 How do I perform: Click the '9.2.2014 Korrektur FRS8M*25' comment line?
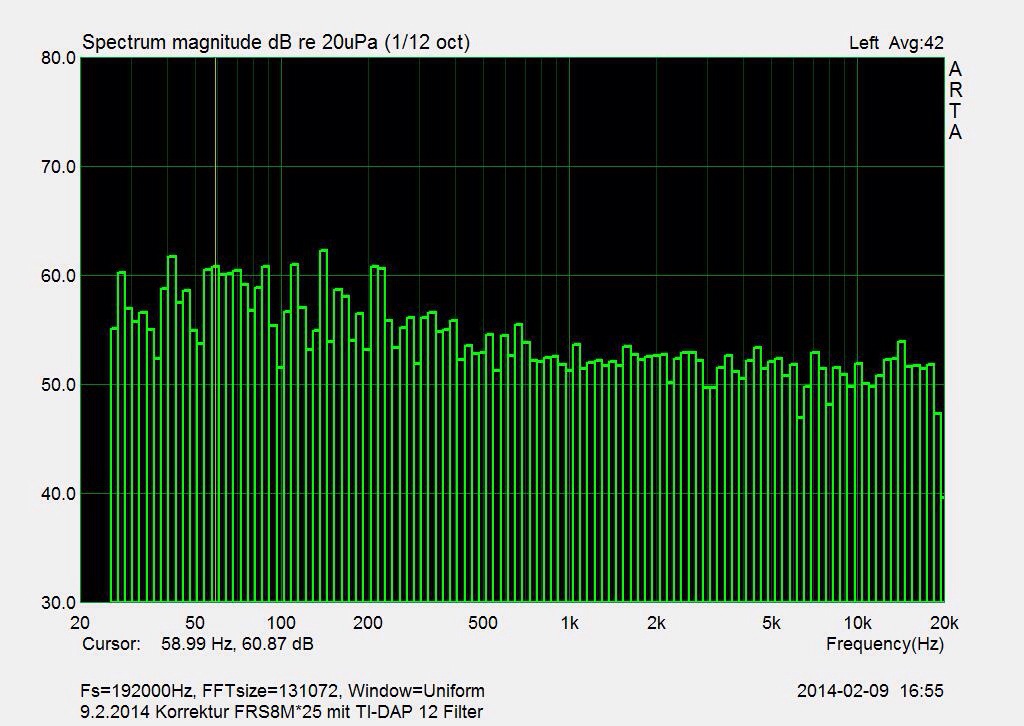tap(281, 712)
